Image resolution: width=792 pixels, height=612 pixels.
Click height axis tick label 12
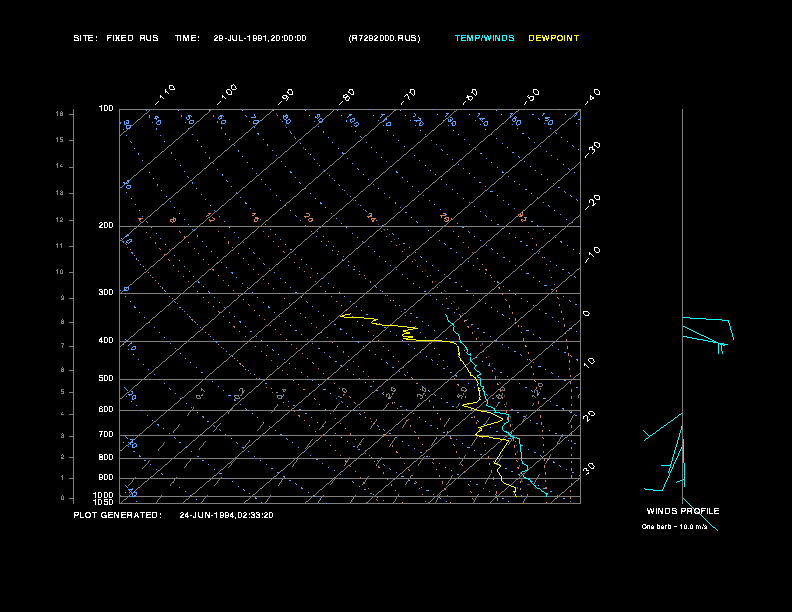[60, 220]
